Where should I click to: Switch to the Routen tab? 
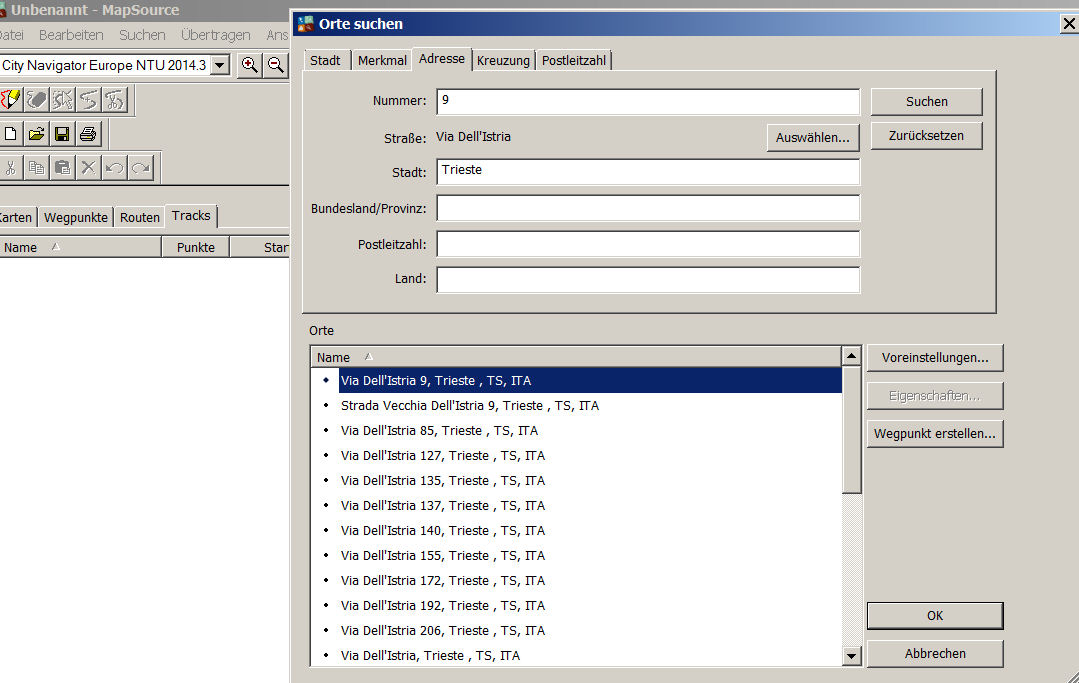coord(140,217)
